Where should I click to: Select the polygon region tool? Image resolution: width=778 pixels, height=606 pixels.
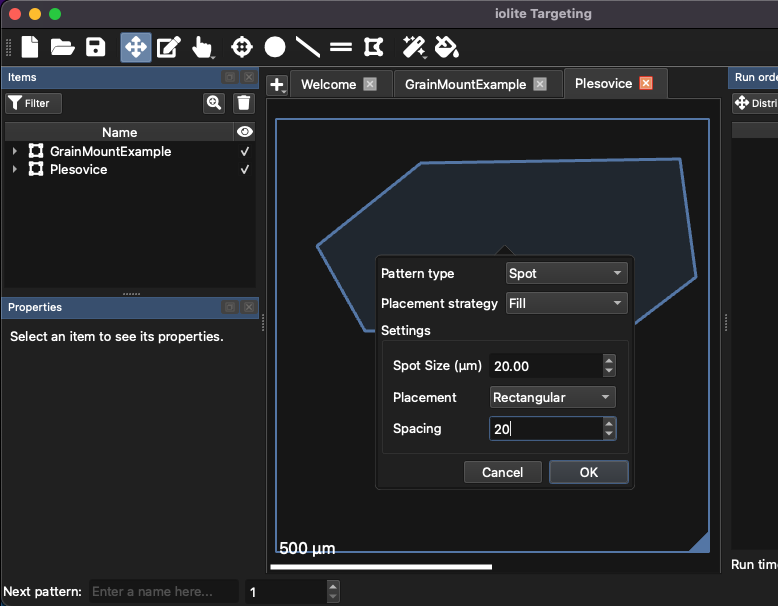click(x=373, y=48)
